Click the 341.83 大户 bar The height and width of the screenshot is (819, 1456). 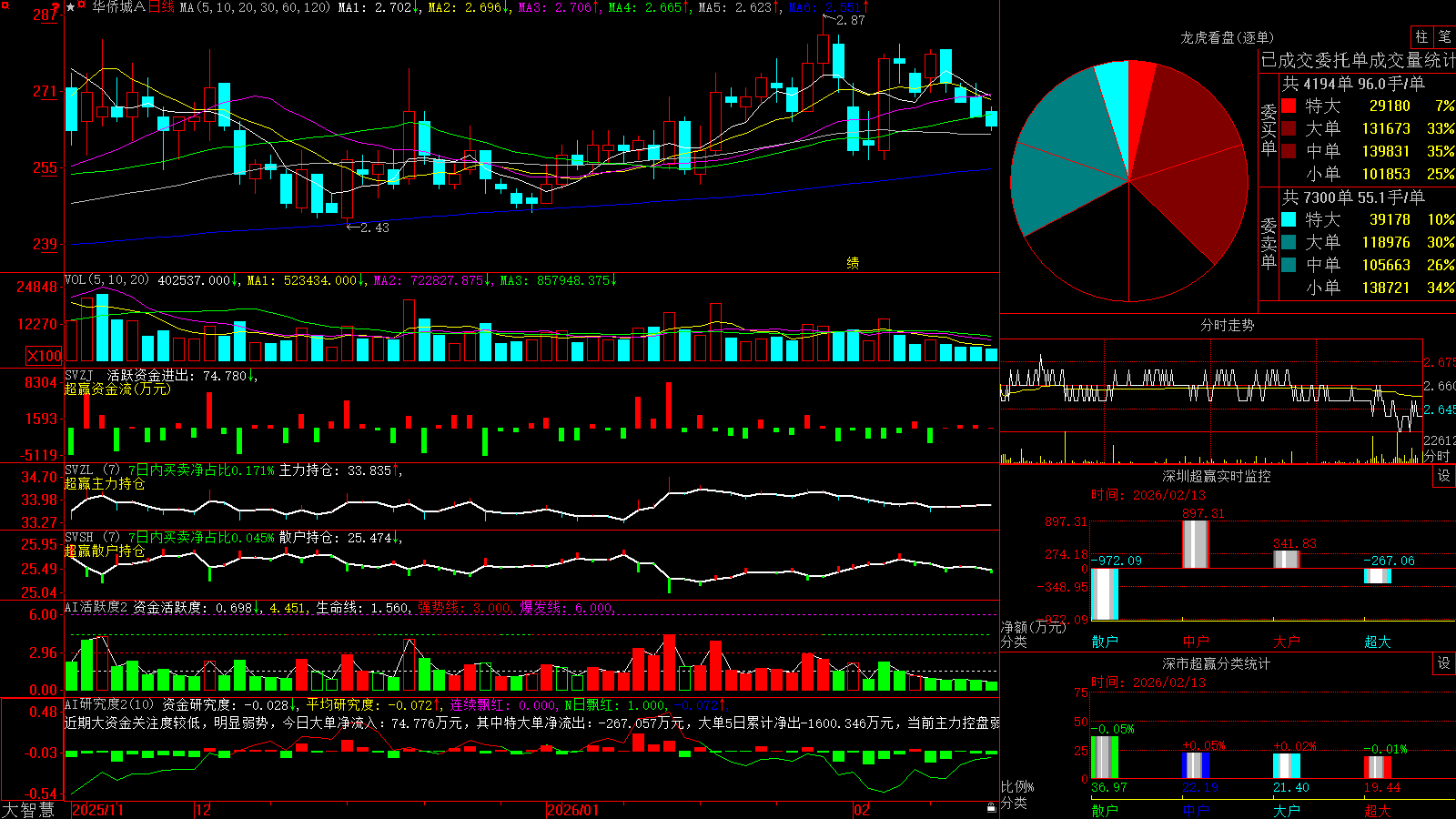[1287, 559]
